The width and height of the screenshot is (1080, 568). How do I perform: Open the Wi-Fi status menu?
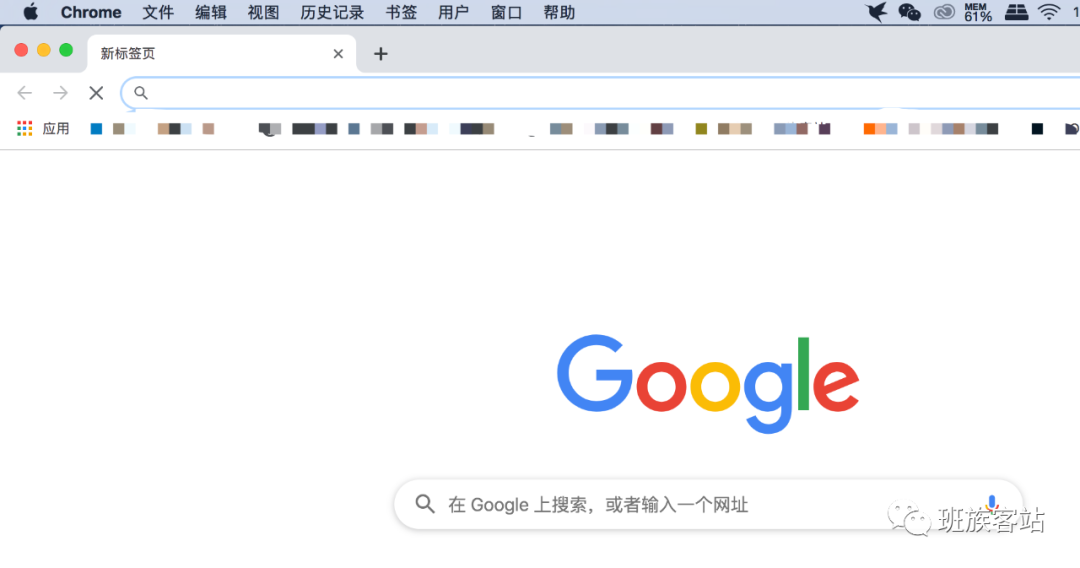point(1049,12)
